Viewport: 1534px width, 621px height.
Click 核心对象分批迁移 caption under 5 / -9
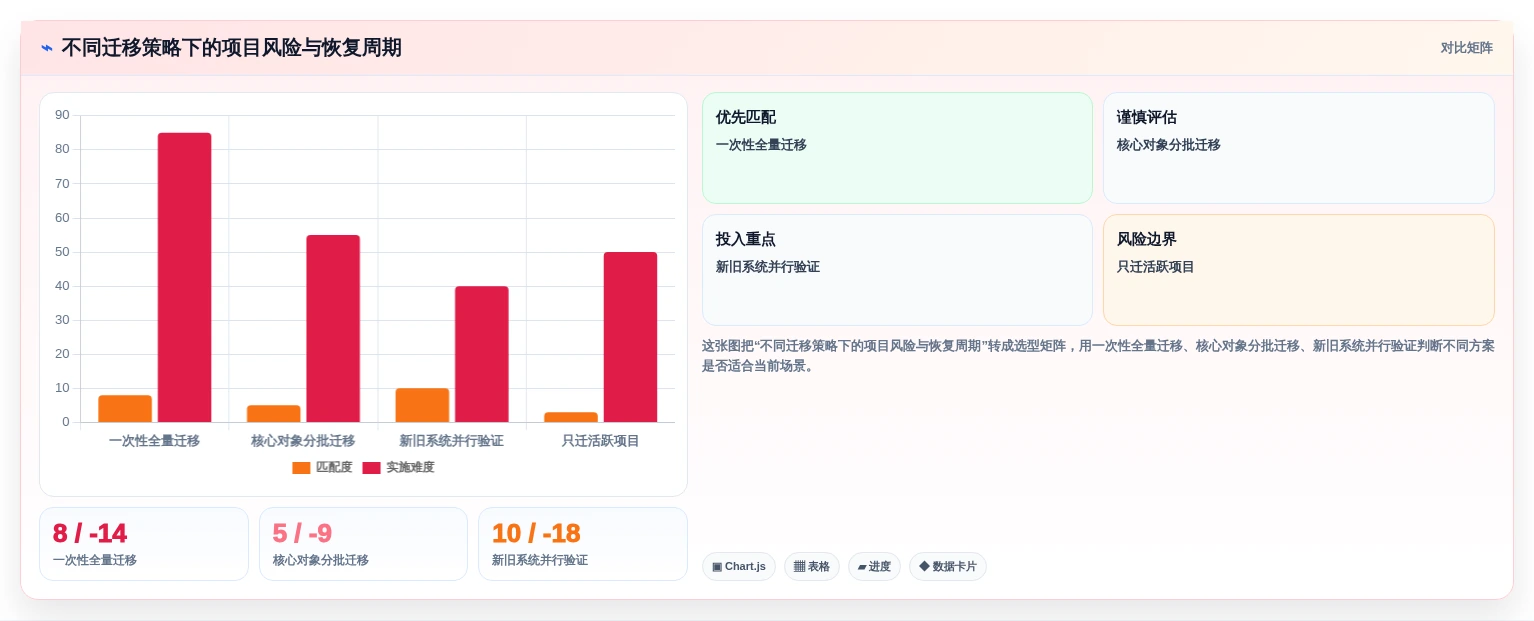point(321,560)
